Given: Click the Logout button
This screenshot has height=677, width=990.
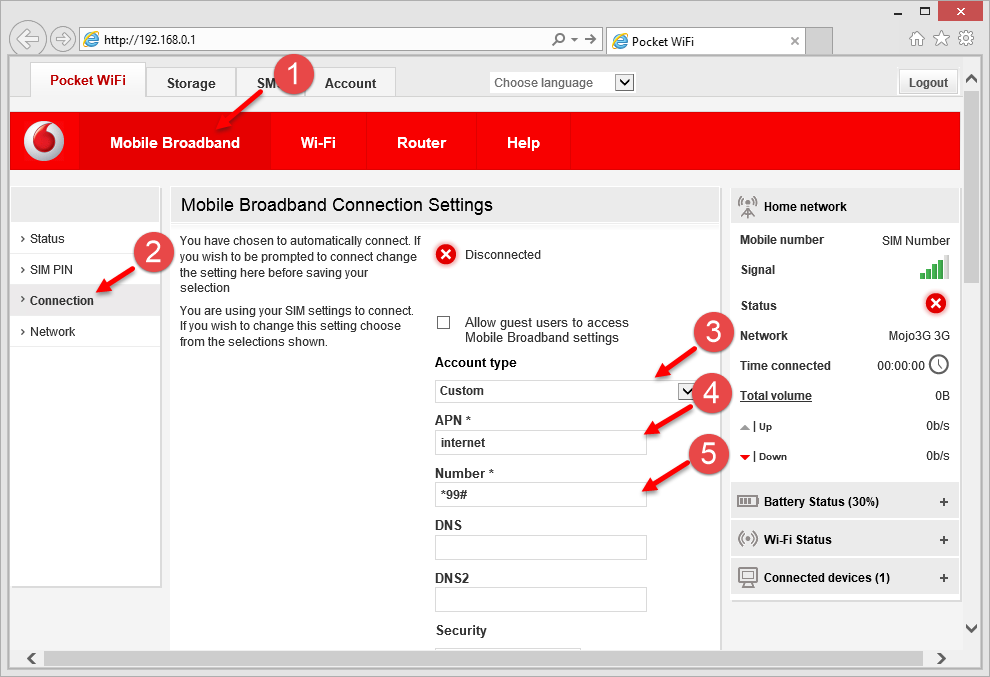Looking at the screenshot, I should coord(928,82).
